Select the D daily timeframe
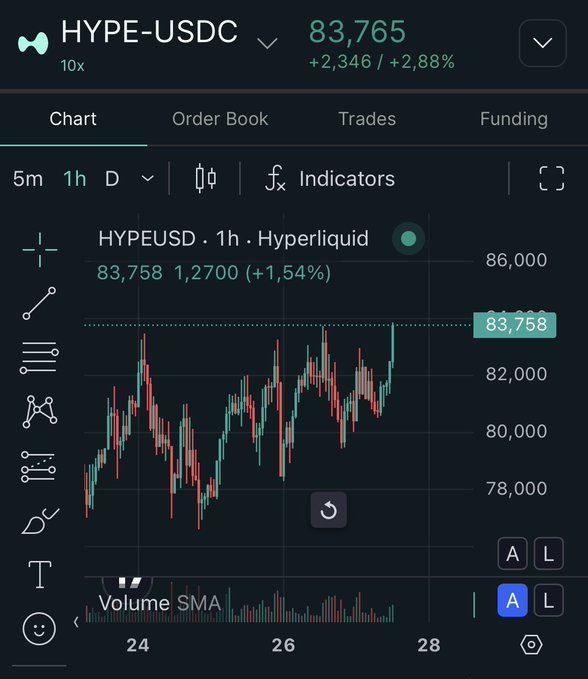Screen dimensions: 588x679 [x=112, y=178]
